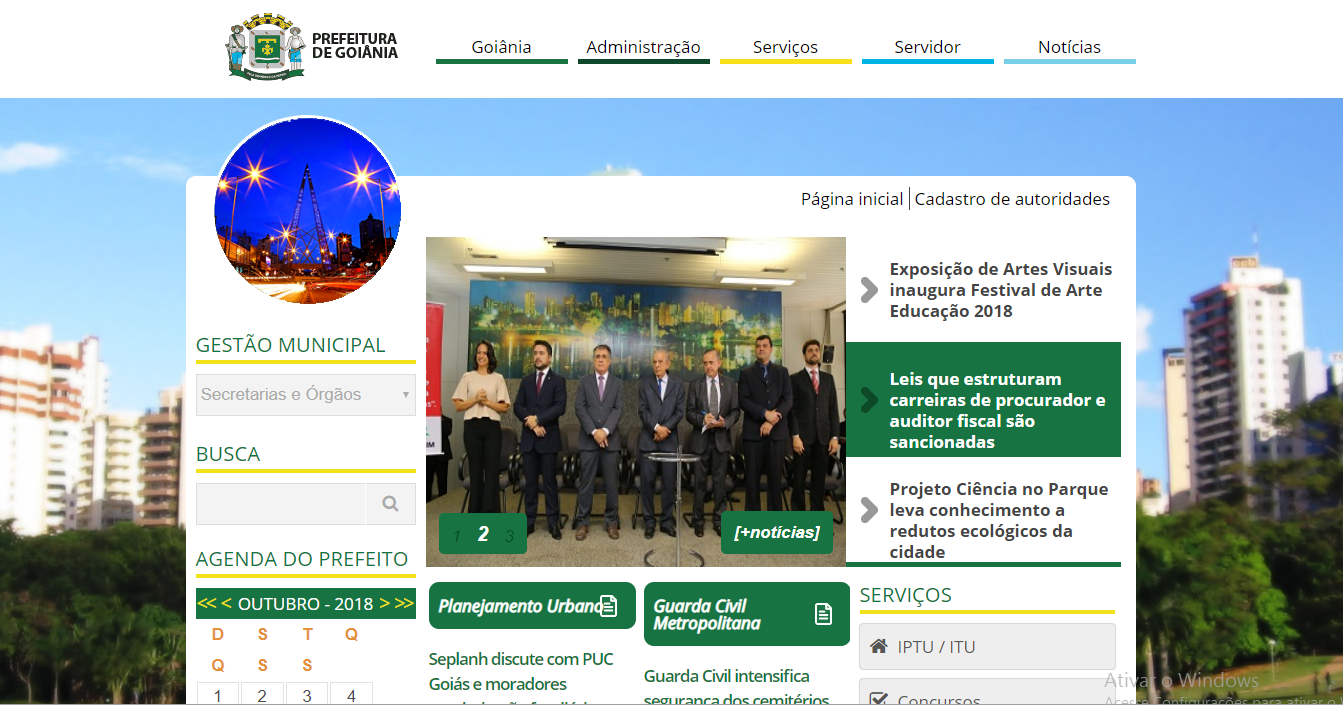Click the magnifying glass search icon
1343x705 pixels.
(x=390, y=503)
